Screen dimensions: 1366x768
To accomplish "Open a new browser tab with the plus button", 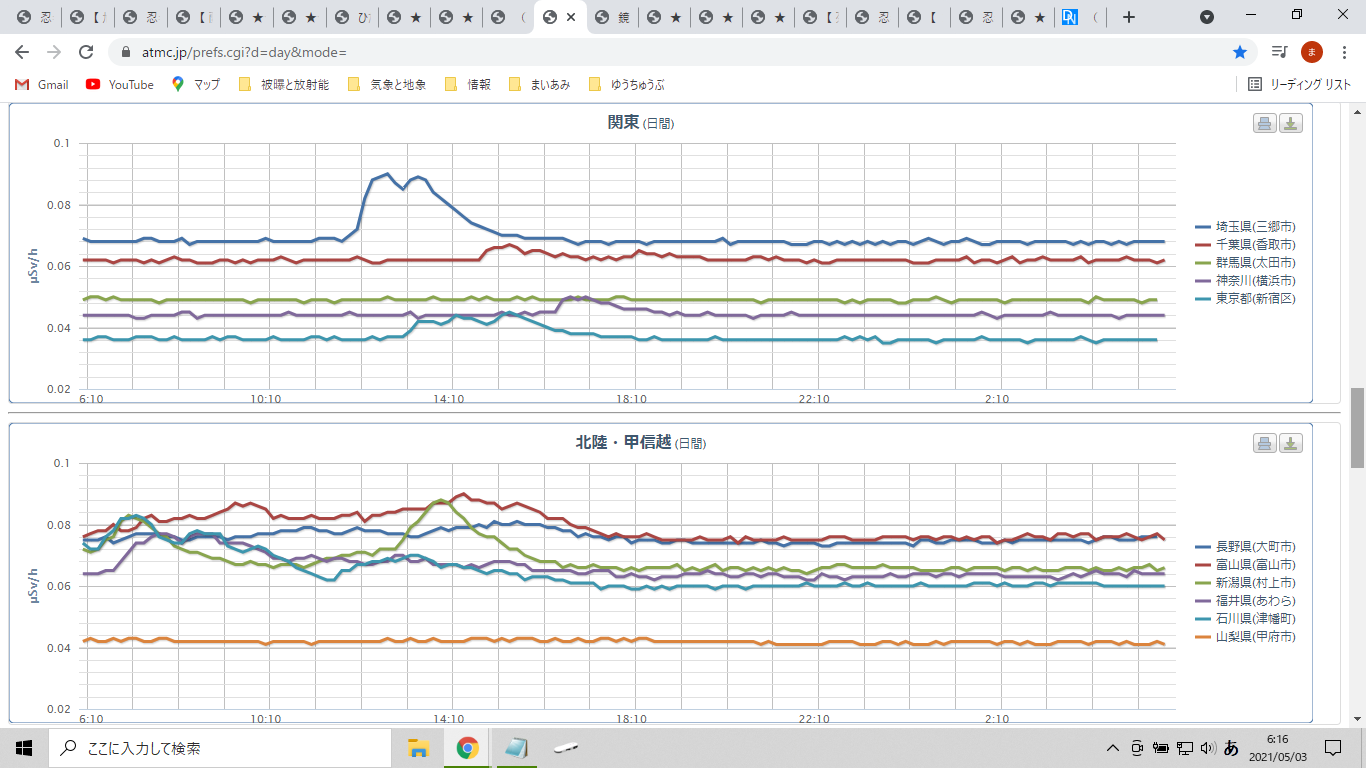I will pyautogui.click(x=1129, y=17).
